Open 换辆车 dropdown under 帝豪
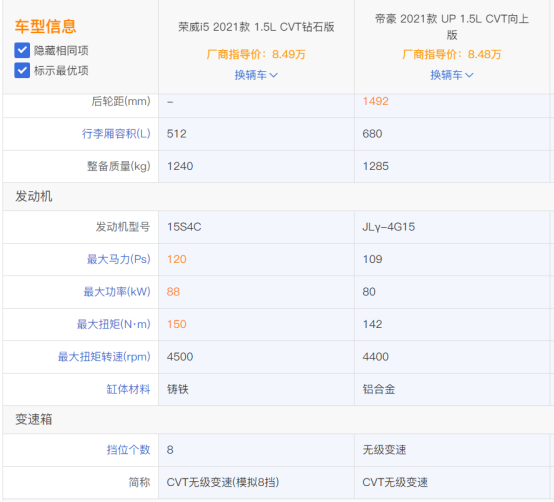554x502 pixels. coord(452,75)
